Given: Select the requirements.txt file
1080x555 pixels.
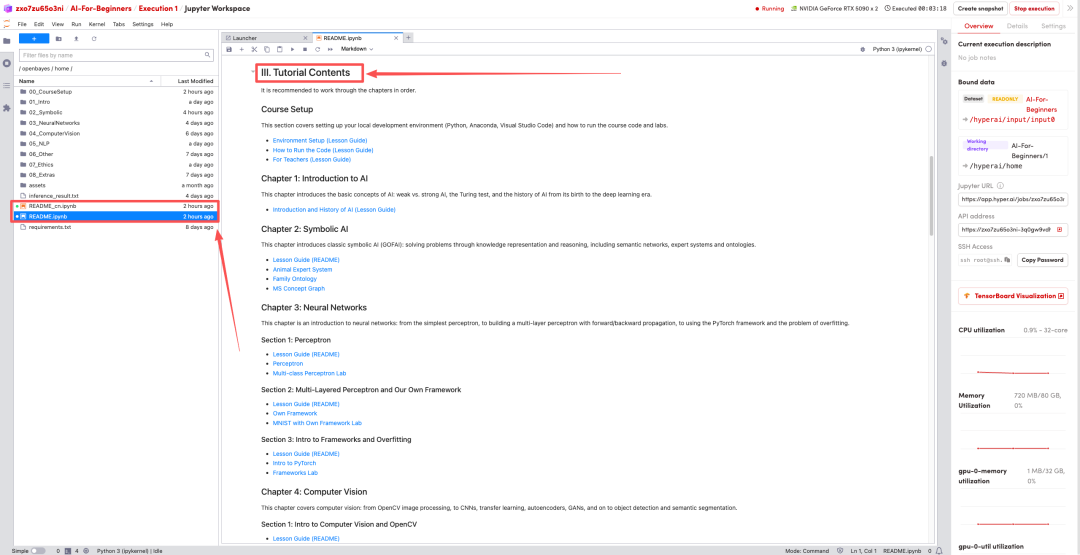Looking at the screenshot, I should [x=116, y=227].
